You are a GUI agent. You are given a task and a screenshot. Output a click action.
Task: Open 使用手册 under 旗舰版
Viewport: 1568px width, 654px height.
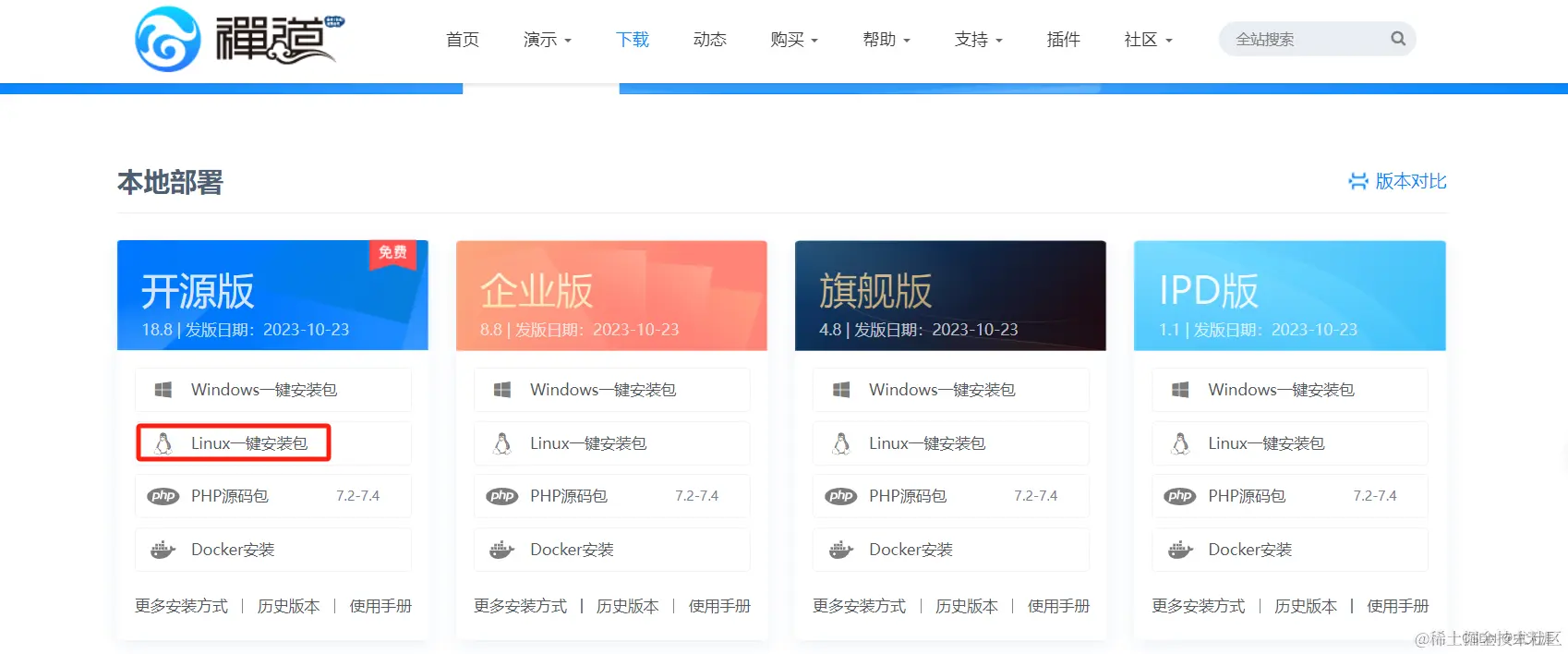[1058, 606]
